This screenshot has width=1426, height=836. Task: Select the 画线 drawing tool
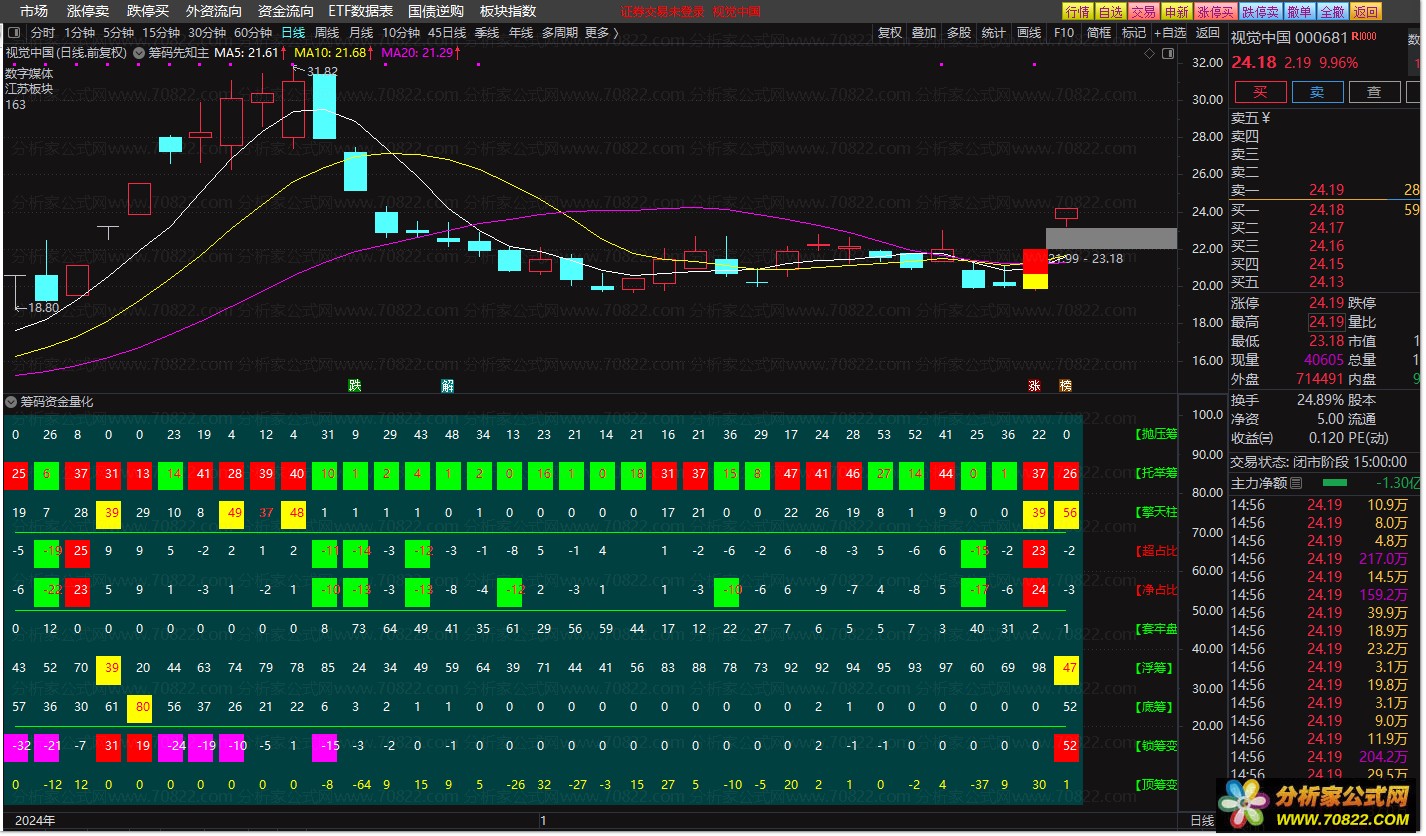coord(1029,33)
